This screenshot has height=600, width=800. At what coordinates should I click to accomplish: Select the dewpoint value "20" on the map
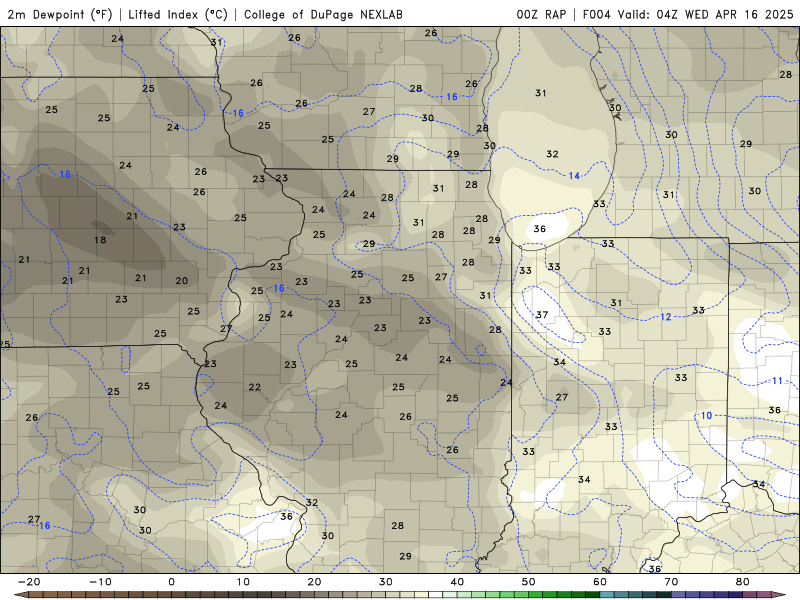click(182, 281)
